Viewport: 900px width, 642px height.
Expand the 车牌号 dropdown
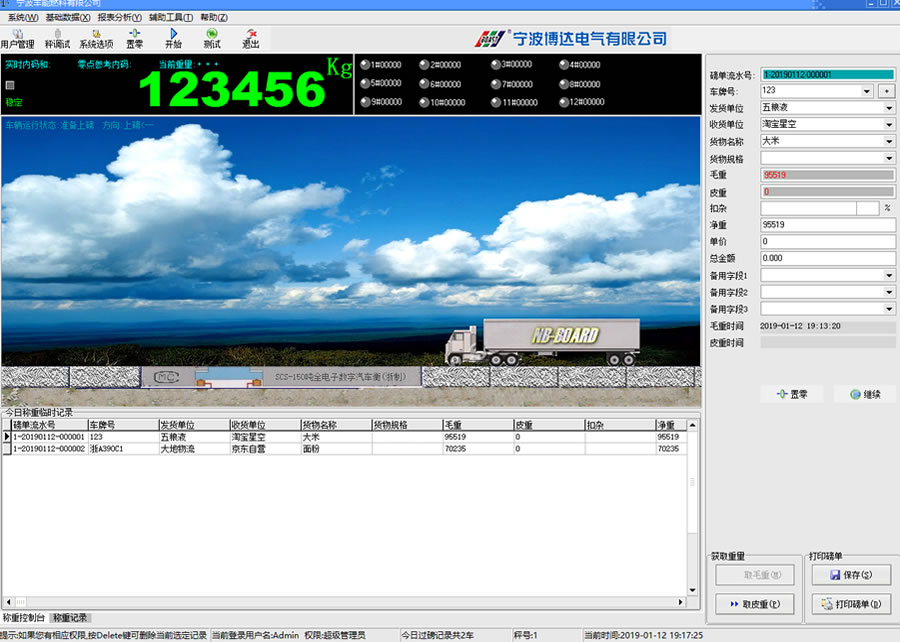867,91
